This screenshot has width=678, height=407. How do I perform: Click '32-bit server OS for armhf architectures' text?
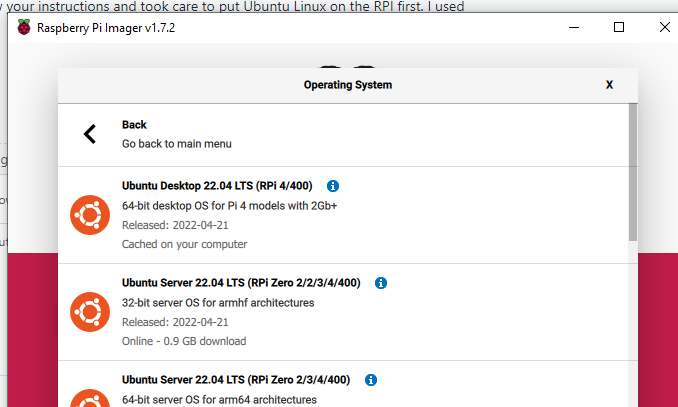click(x=218, y=302)
